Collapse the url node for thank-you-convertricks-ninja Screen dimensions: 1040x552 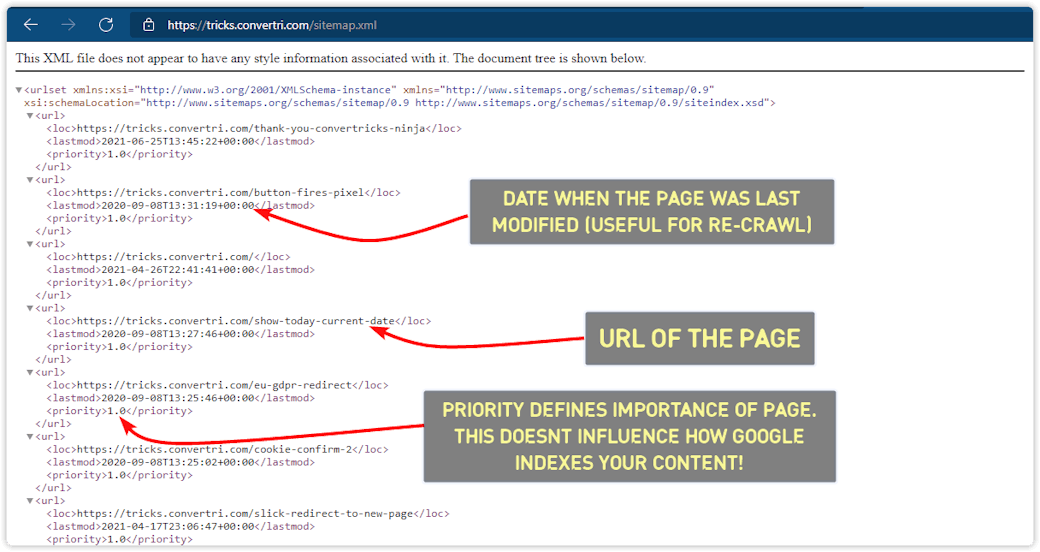30,116
